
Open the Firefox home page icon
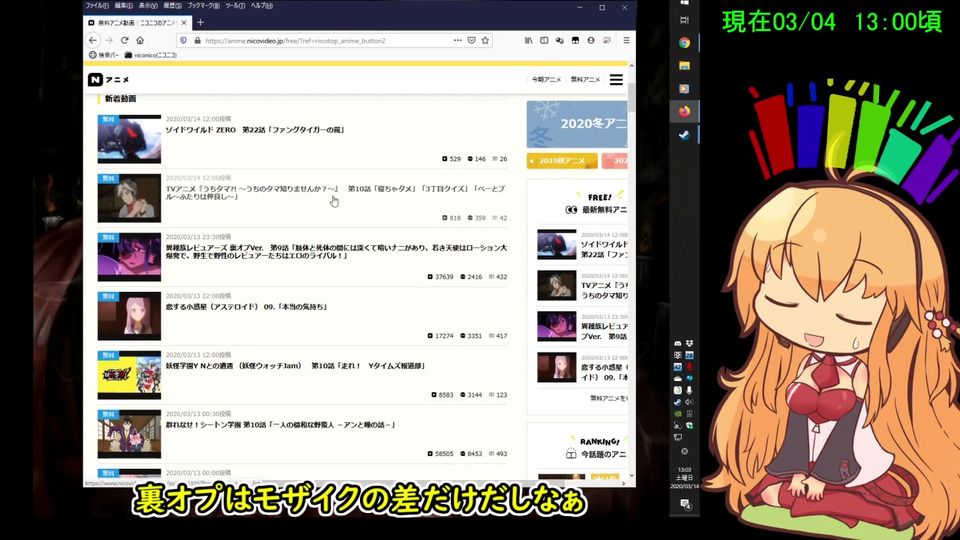tap(140, 40)
